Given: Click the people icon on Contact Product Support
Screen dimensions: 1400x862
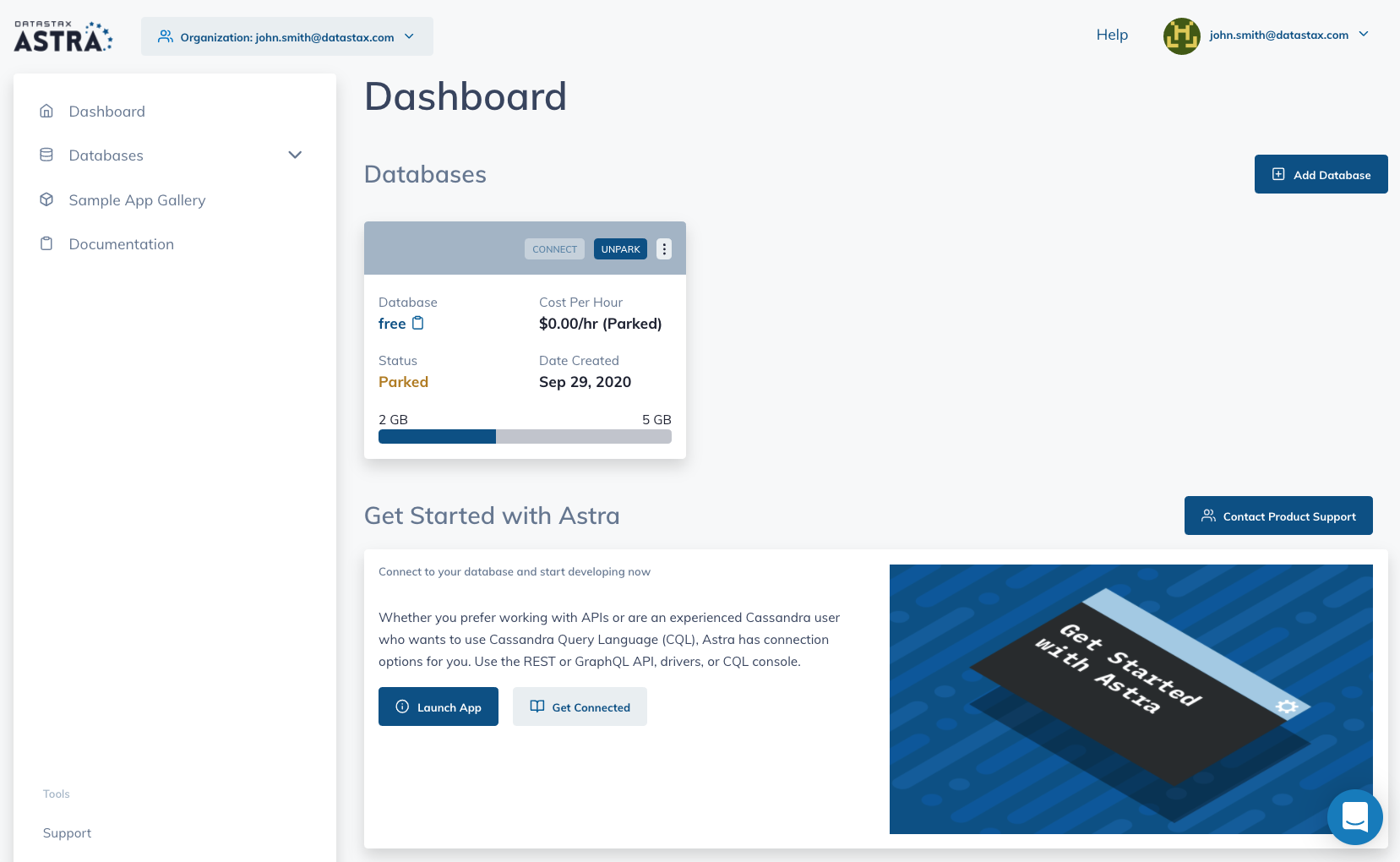Looking at the screenshot, I should click(1208, 516).
